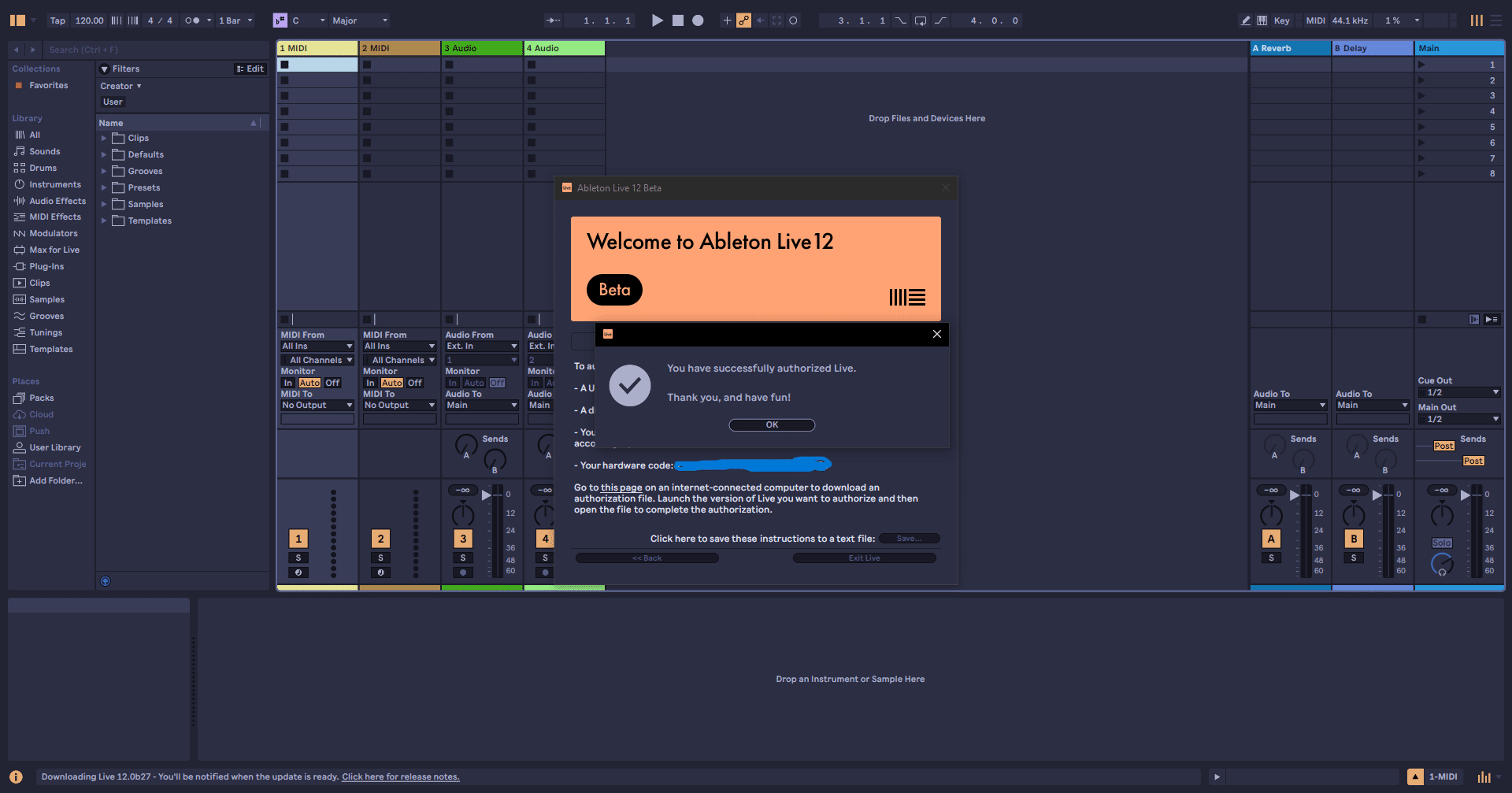This screenshot has width=1512, height=793.
Task: Set track 1 monitor to Off
Action: pos(332,383)
